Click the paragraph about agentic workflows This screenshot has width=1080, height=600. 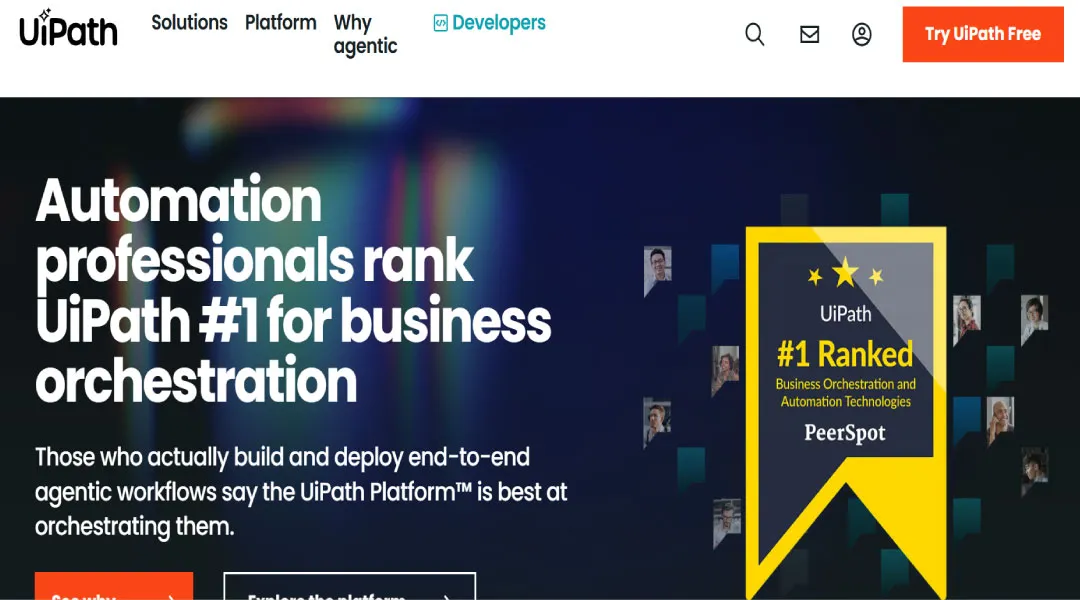tap(300, 491)
